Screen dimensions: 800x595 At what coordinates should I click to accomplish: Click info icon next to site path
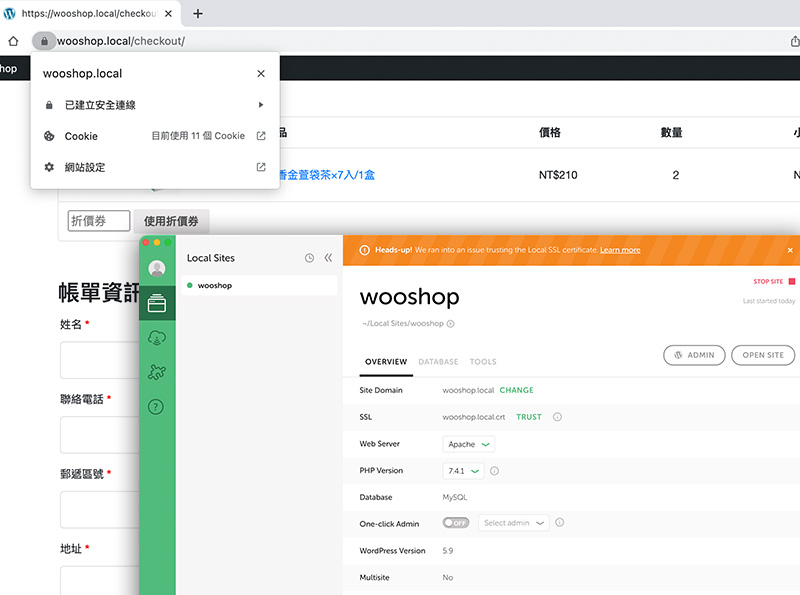(451, 324)
